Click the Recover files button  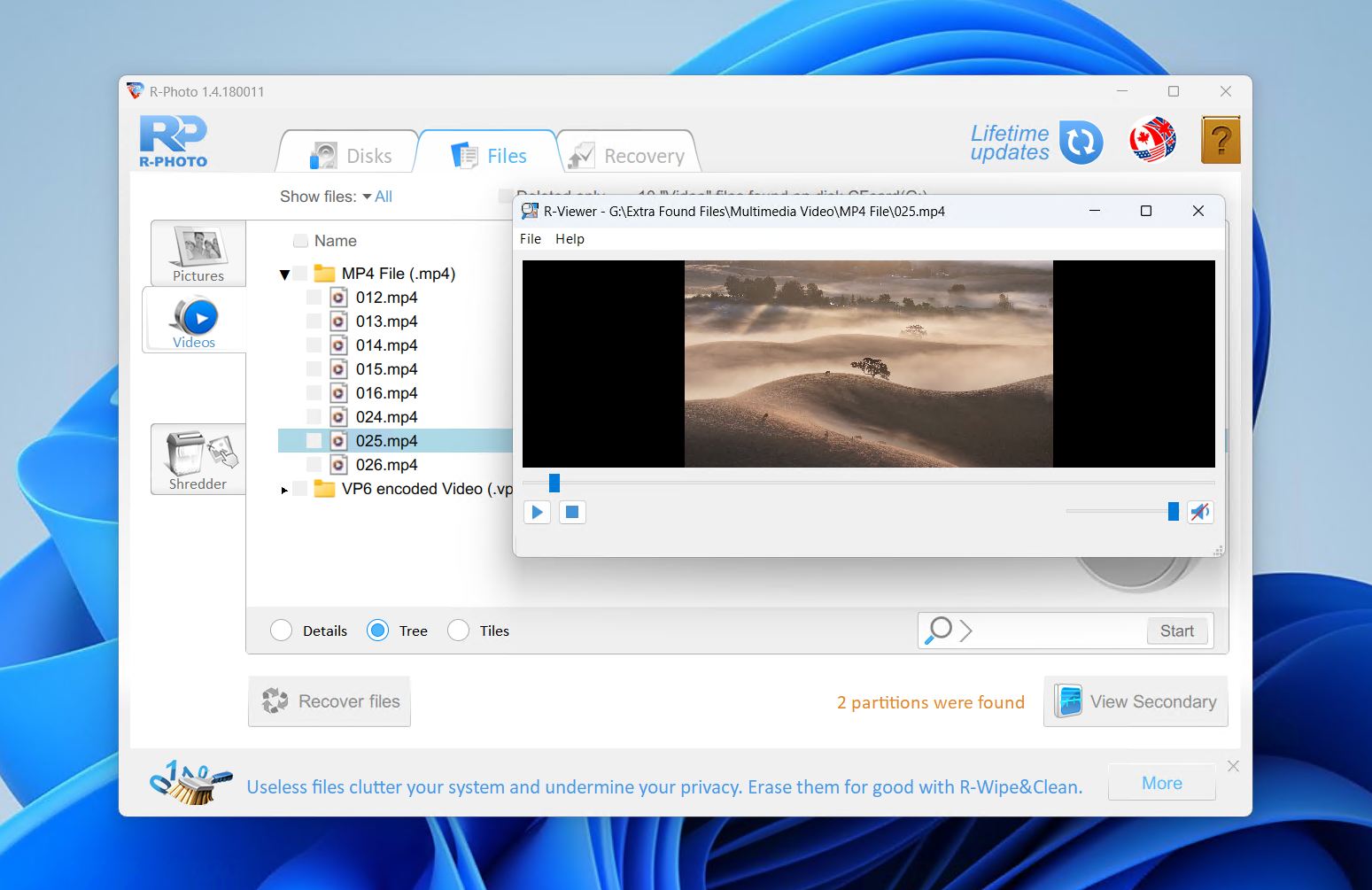click(x=329, y=701)
